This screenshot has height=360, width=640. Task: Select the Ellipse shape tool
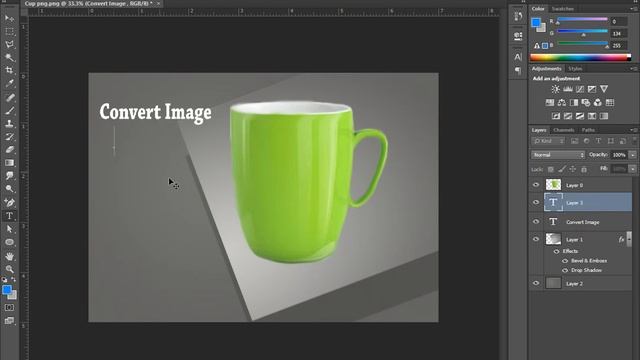(9, 242)
